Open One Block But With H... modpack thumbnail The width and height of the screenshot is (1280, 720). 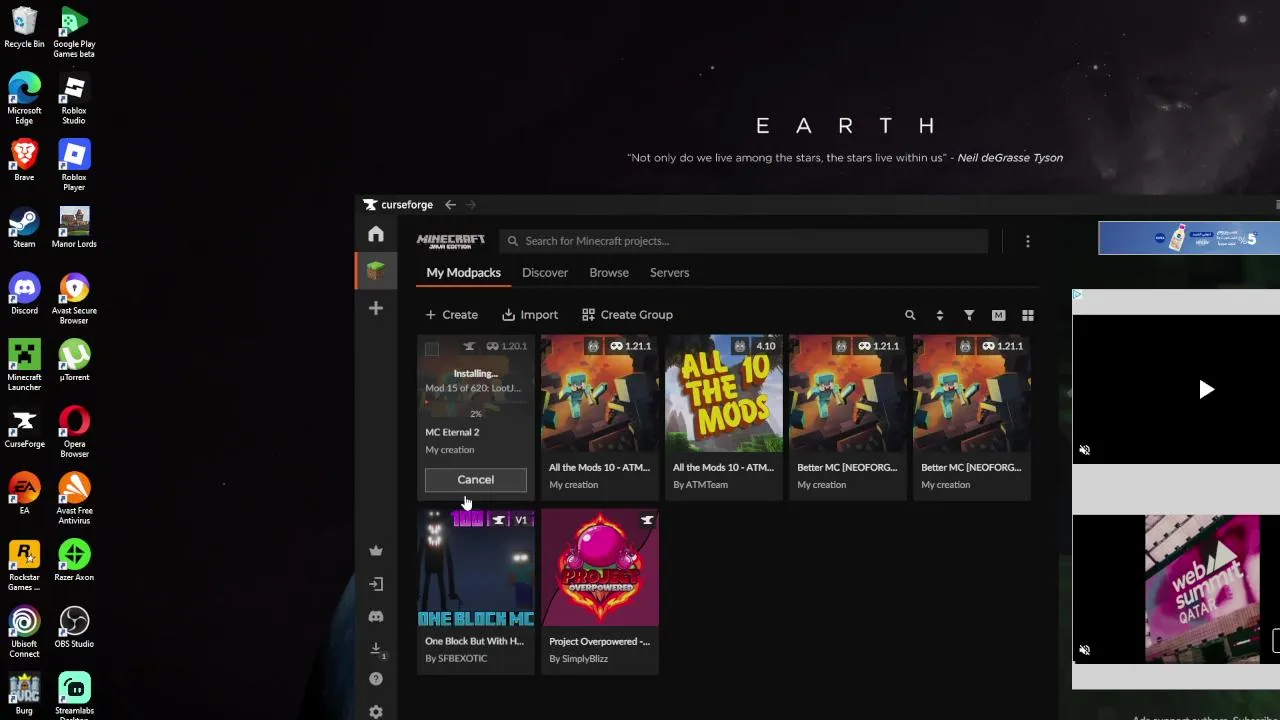click(x=476, y=568)
